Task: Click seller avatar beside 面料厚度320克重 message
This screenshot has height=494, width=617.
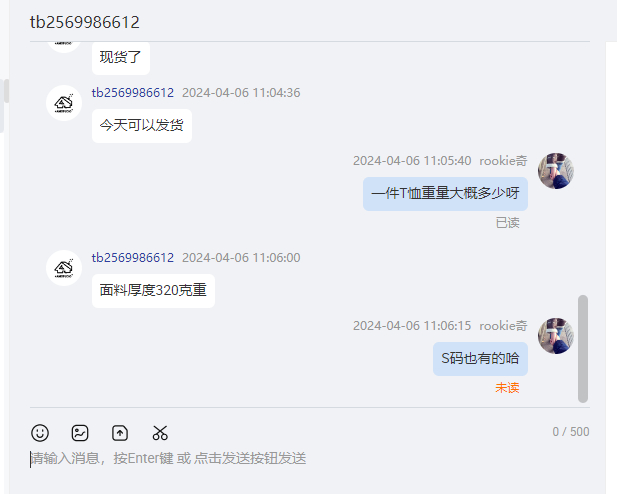Action: click(64, 268)
